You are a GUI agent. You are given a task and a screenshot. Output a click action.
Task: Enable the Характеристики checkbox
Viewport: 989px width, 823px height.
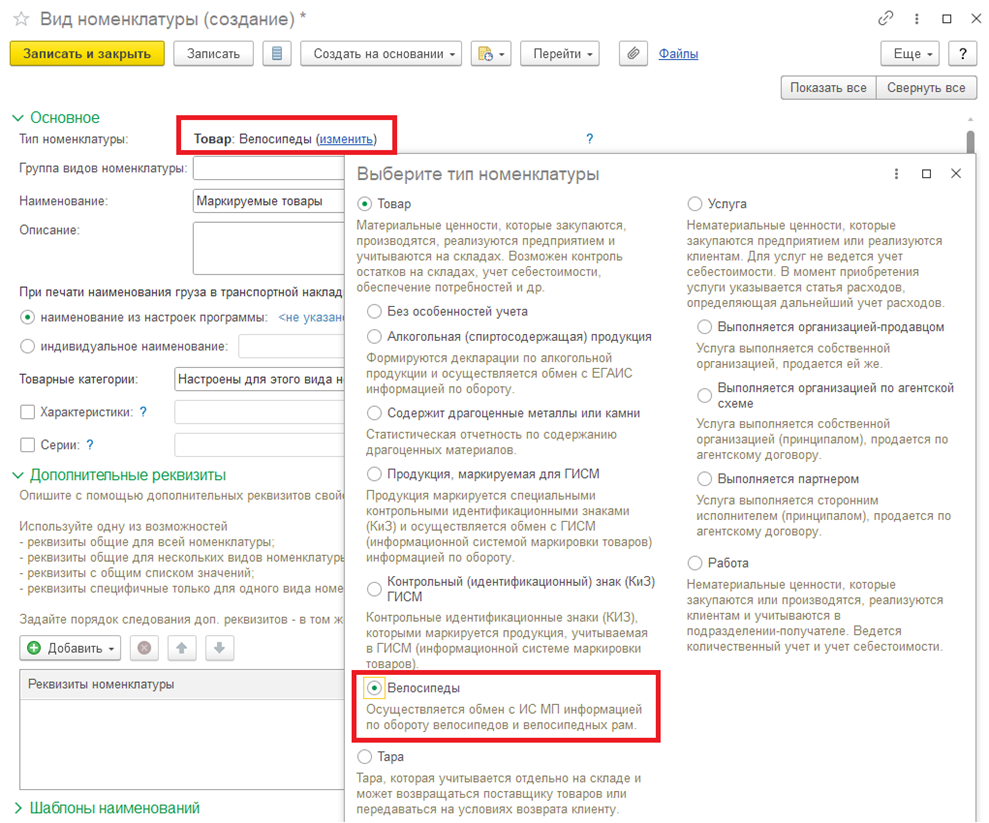coord(28,412)
